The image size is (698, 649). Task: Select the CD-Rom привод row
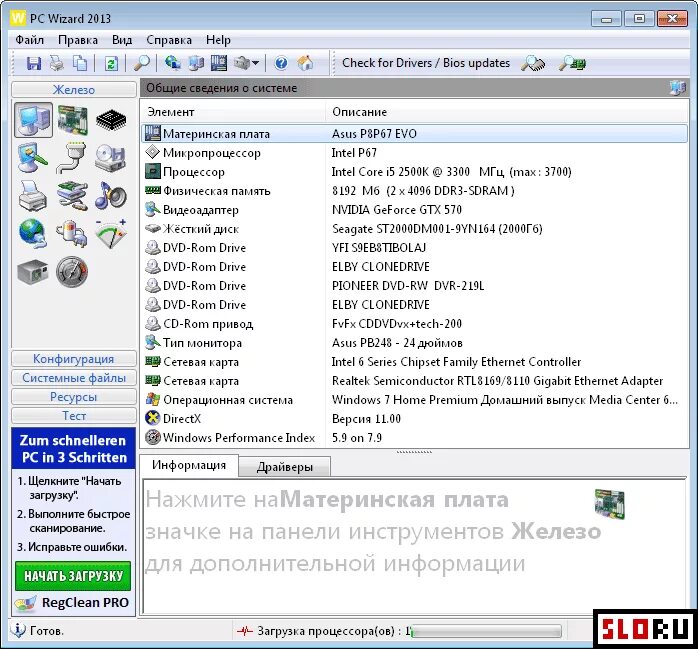coord(414,324)
